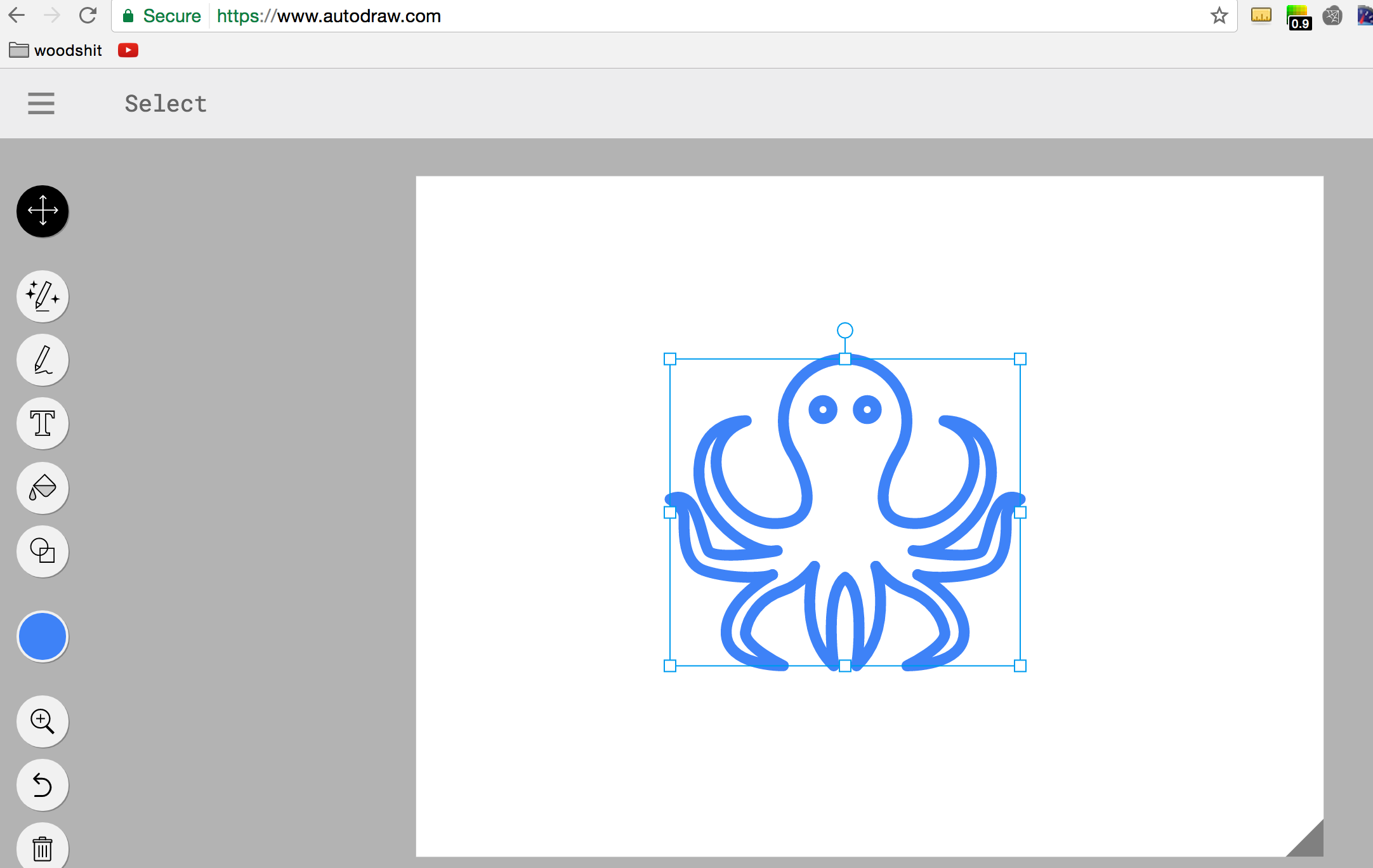Select the Shapes tool

[42, 551]
